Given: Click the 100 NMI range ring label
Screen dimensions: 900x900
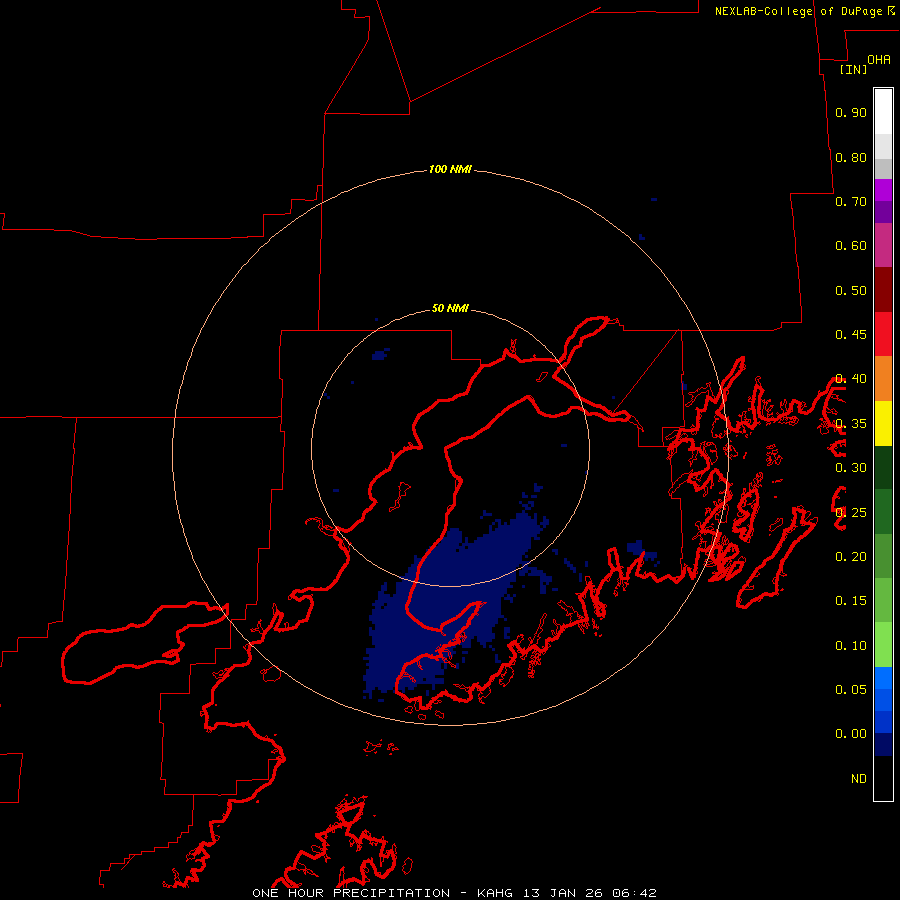Looking at the screenshot, I should click(x=450, y=169).
